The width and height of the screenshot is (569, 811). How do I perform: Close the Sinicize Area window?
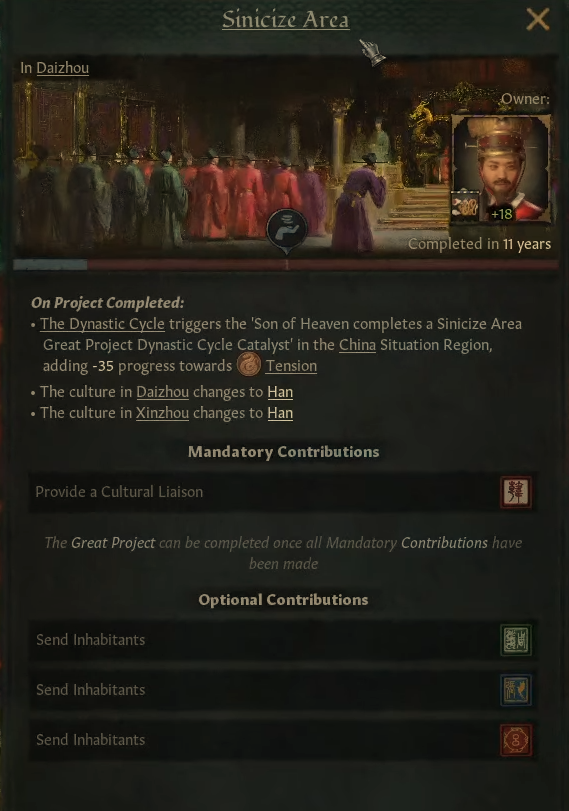click(x=537, y=20)
